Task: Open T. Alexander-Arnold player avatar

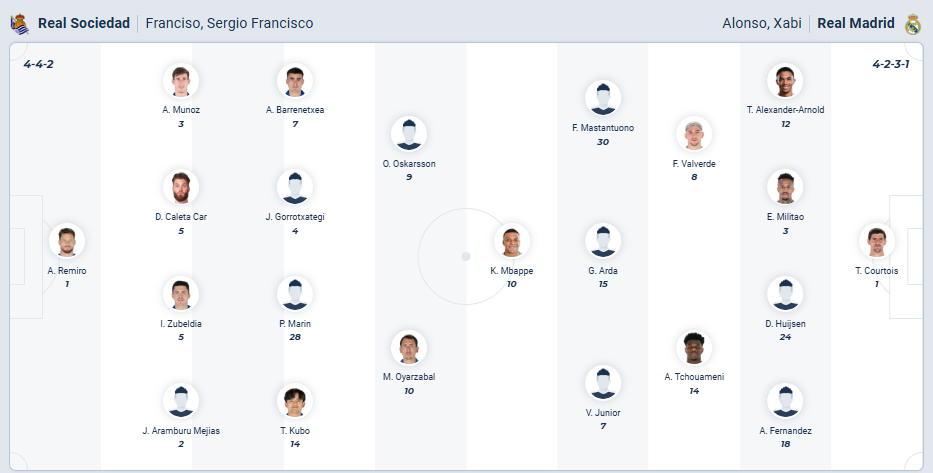Action: pos(785,80)
